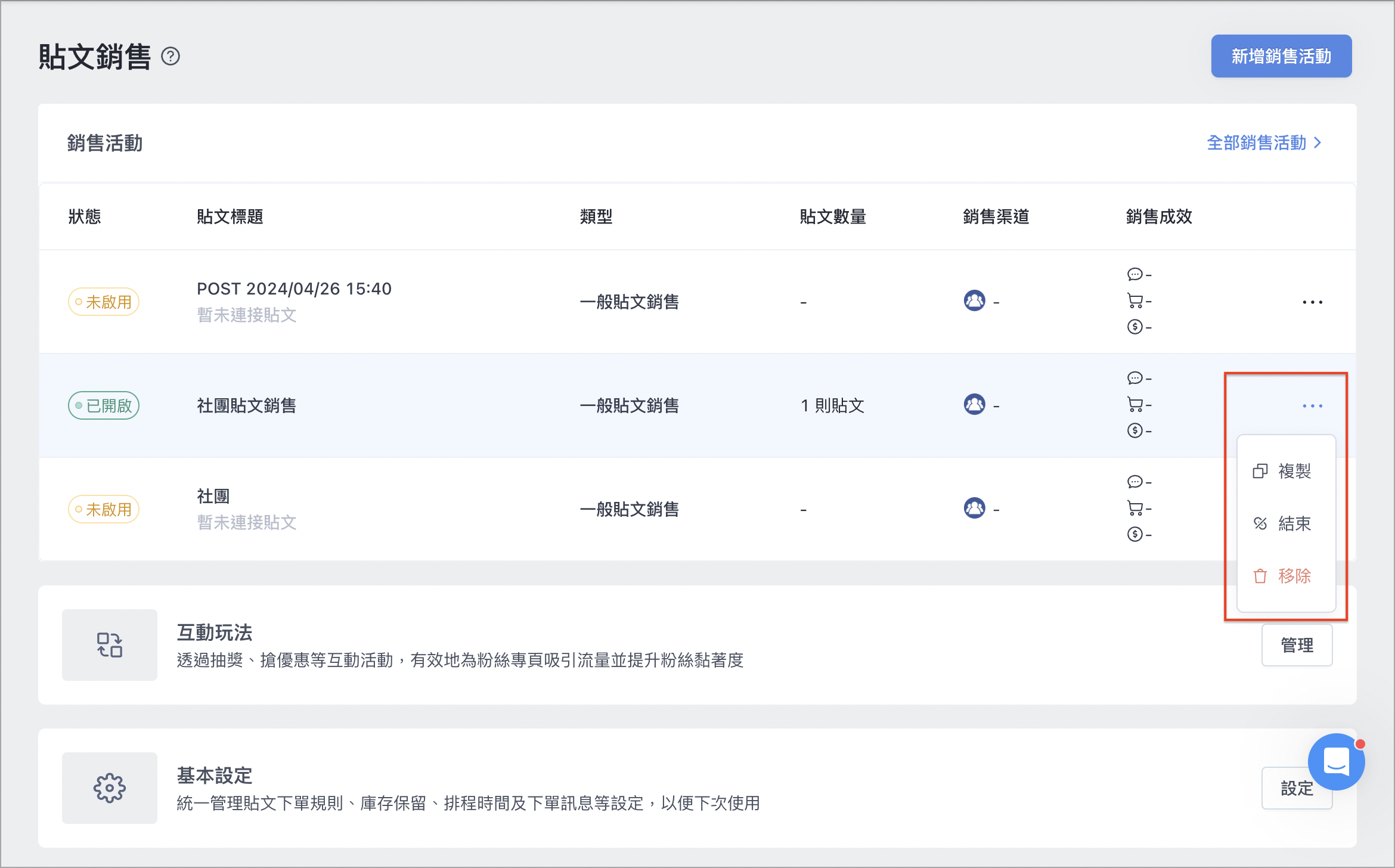Open the 全部銷售活動 link
This screenshot has height=868, width=1395.
pos(1264,143)
